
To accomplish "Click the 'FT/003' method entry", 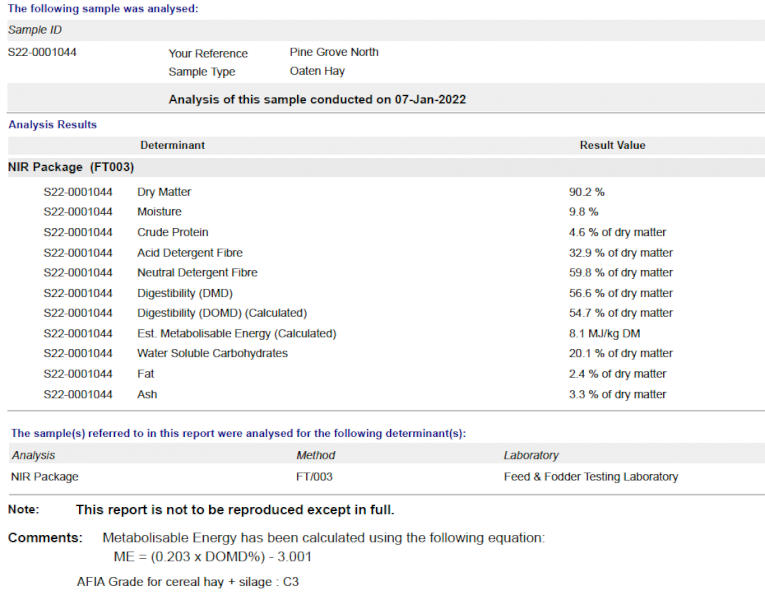I will click(x=314, y=477).
